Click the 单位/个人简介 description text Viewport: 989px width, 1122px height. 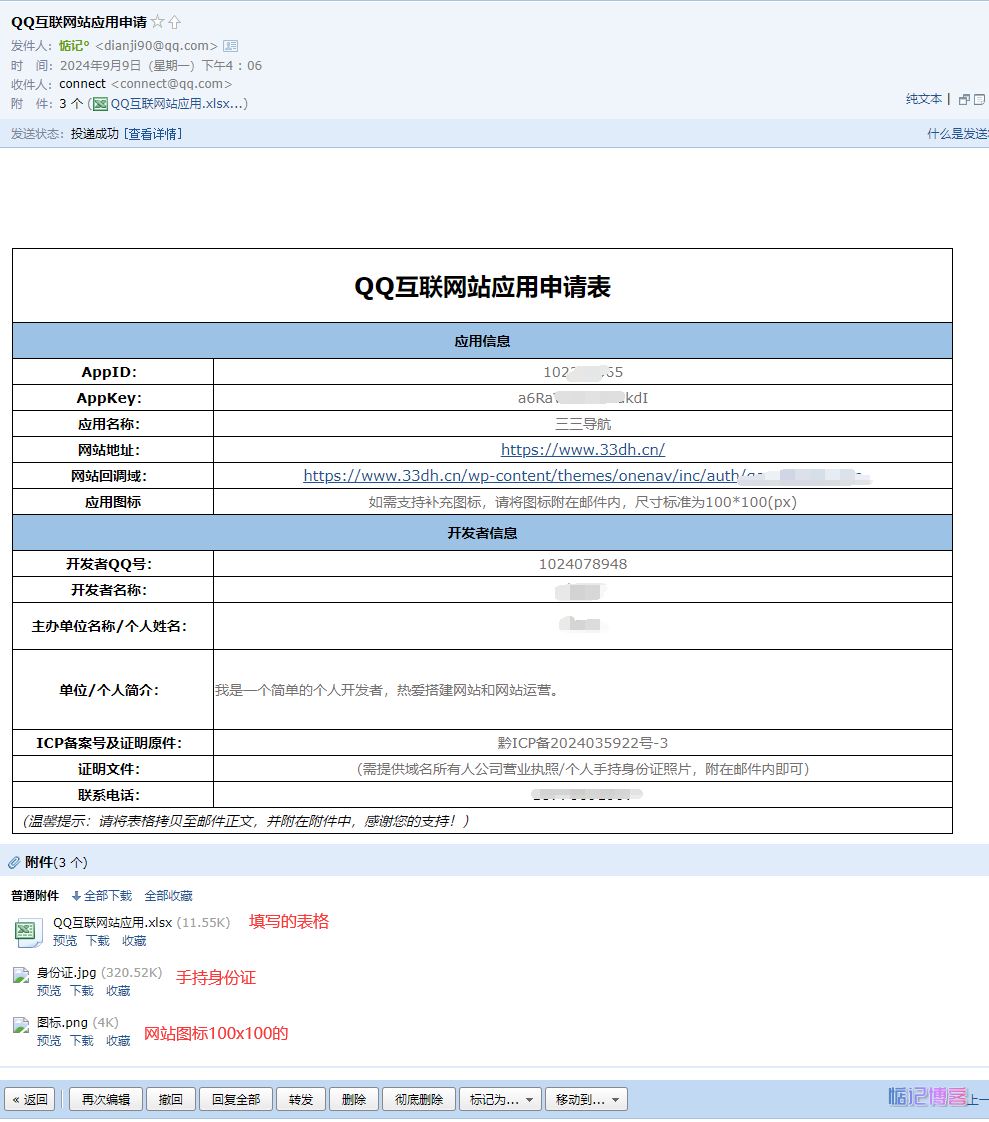pos(387,691)
